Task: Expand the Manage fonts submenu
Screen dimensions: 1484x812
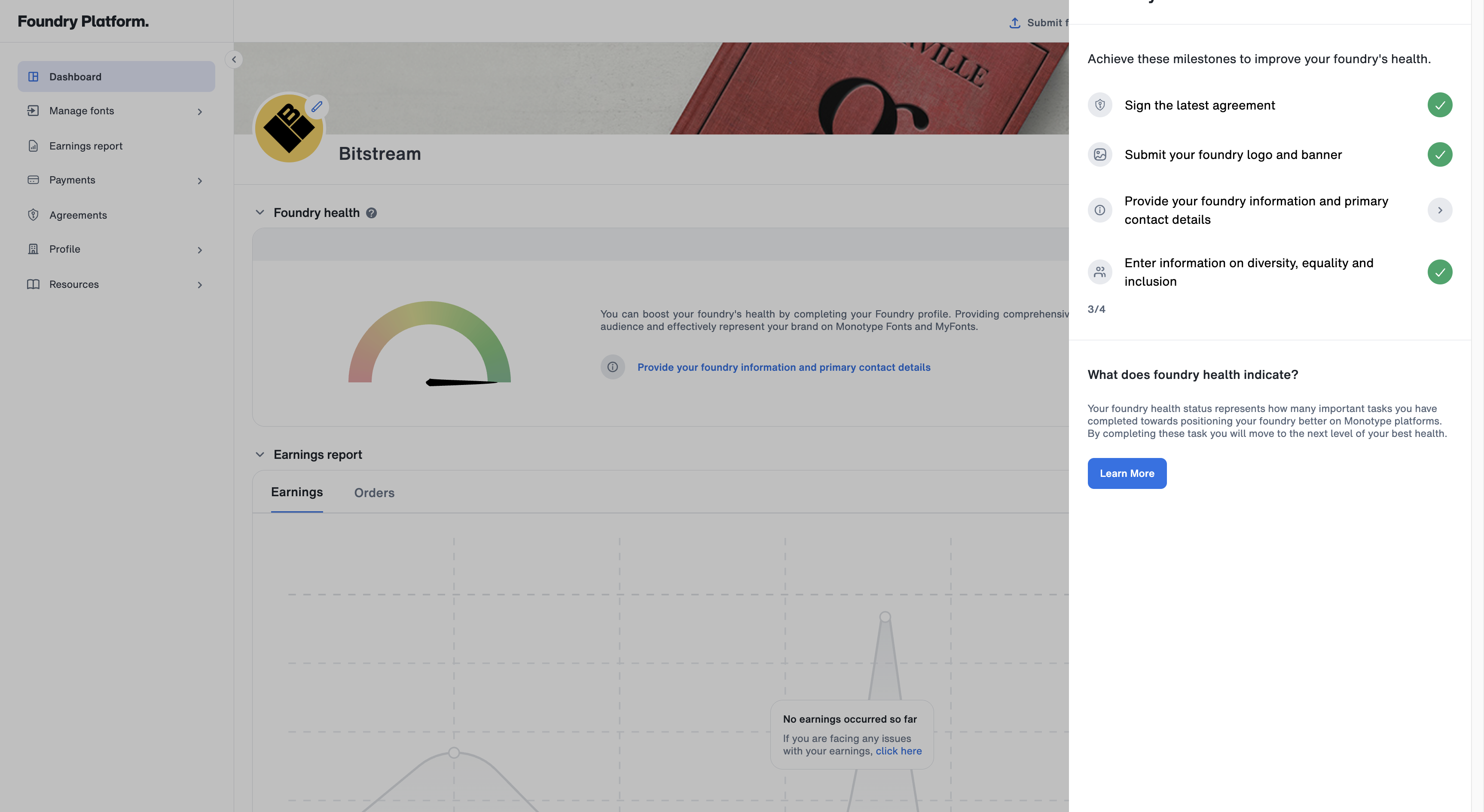Action: click(200, 111)
